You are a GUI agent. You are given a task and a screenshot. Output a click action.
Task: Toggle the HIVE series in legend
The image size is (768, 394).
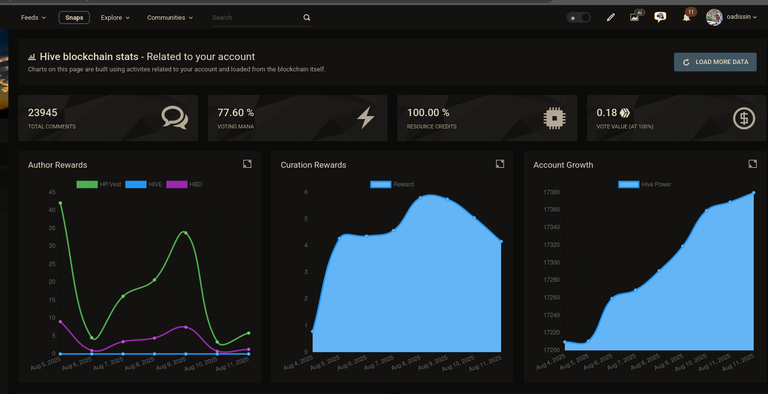pyautogui.click(x=144, y=184)
